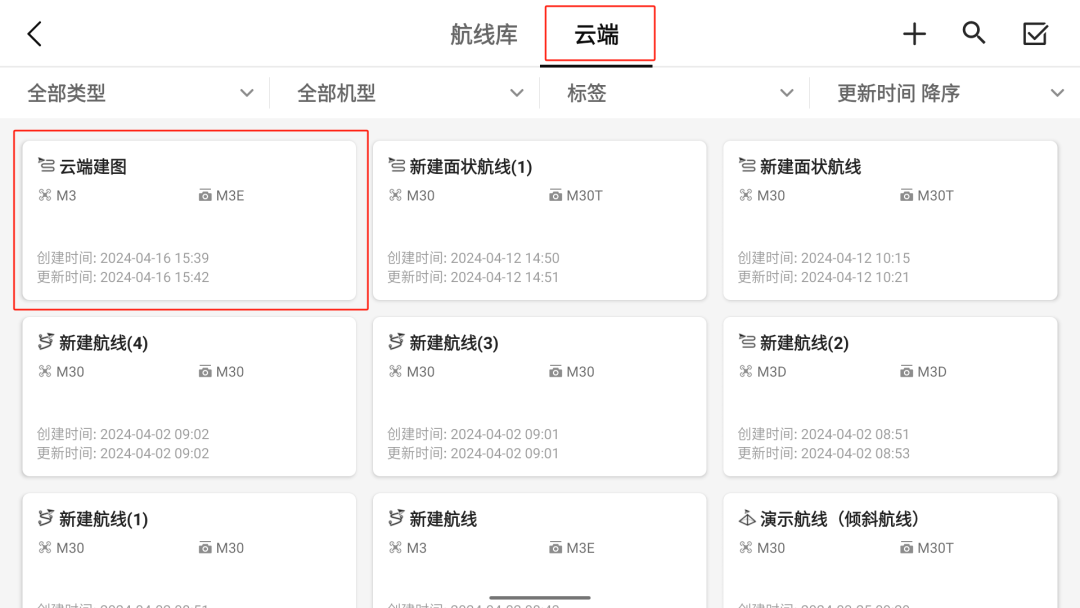This screenshot has width=1080, height=608.
Task: Click the 新建航线(3) route title
Action: pos(454,343)
